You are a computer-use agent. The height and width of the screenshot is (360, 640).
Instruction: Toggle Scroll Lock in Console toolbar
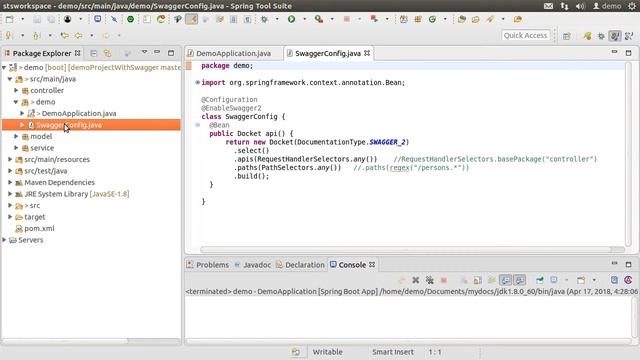pyautogui.click(x=478, y=280)
